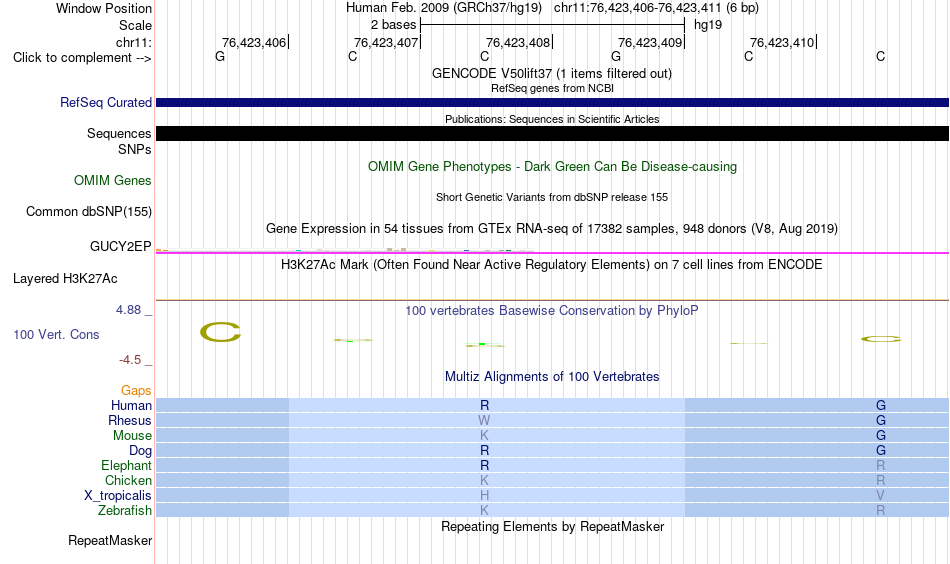Viewport: 950px width, 564px height.
Task: Click the Scale label
Action: click(135, 25)
